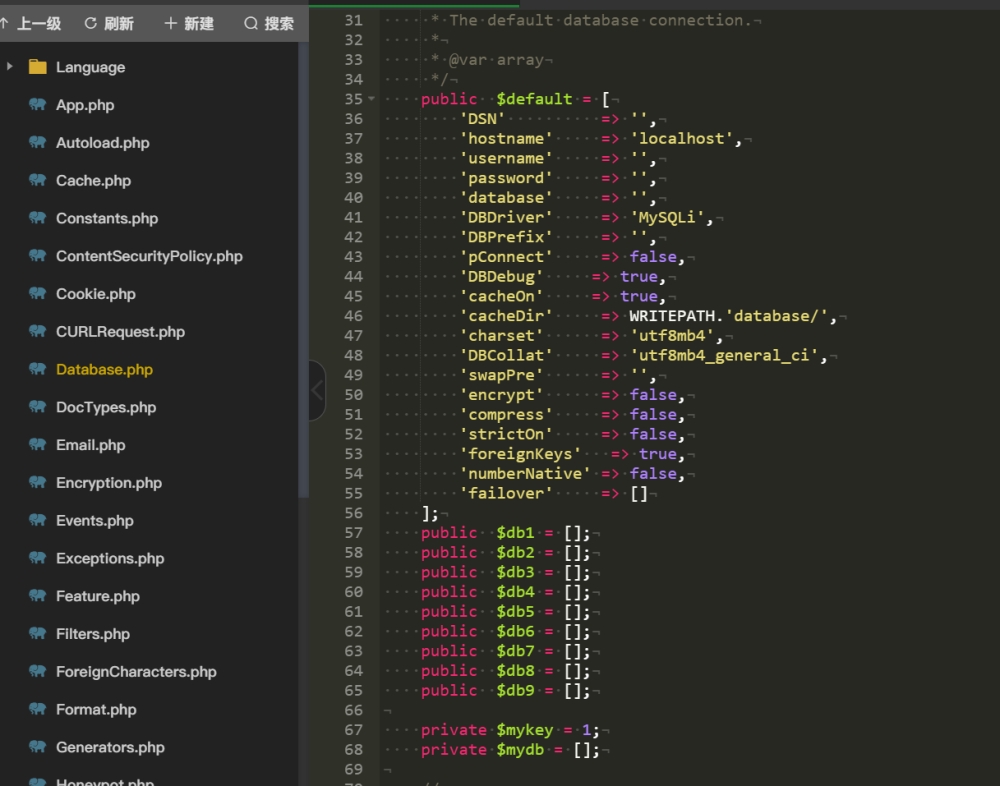Screen dimensions: 1000x786
Task: Open Format.php in the file tree
Action: tap(96, 709)
